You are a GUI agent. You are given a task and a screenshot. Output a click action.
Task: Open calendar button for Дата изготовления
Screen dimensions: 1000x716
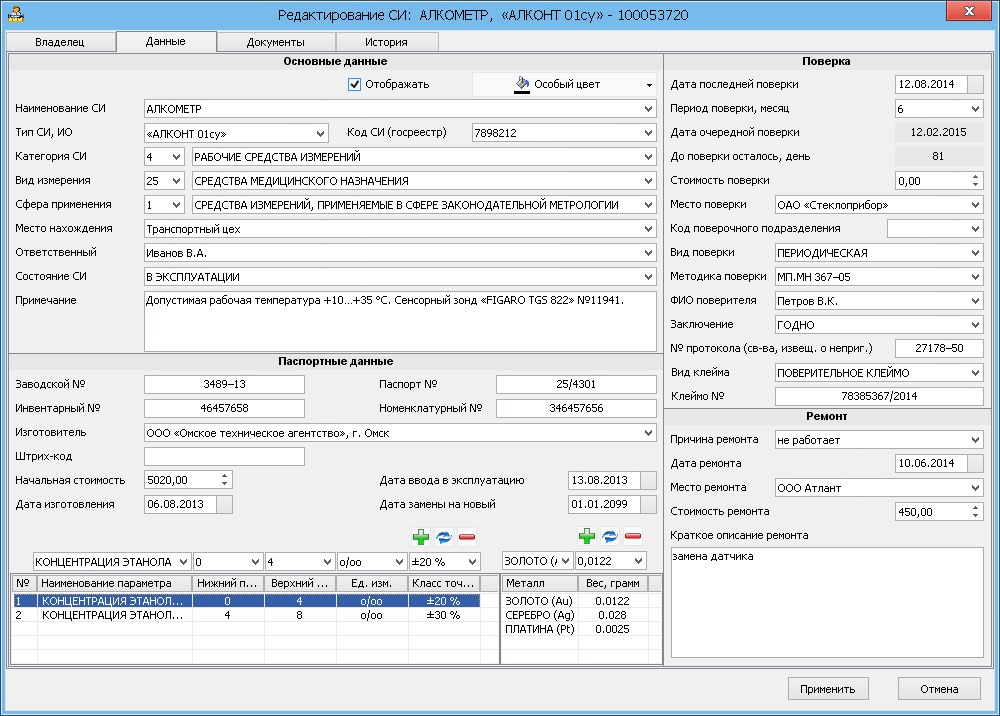click(225, 505)
